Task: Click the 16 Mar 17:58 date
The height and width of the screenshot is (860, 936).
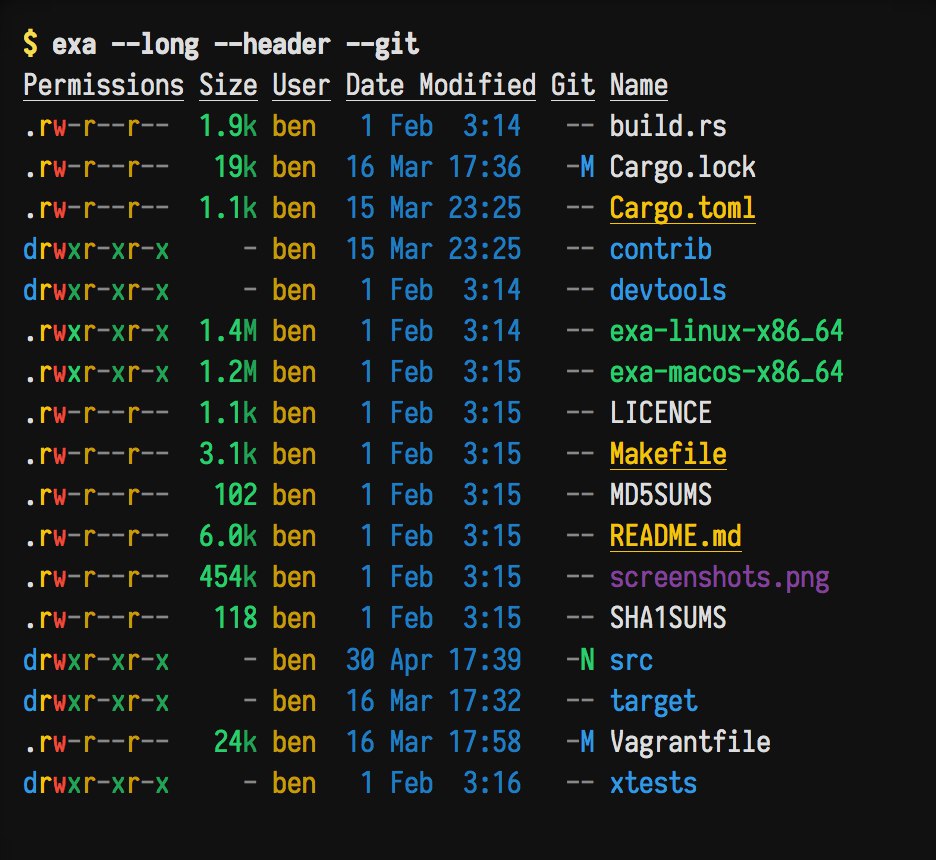Action: tap(433, 742)
